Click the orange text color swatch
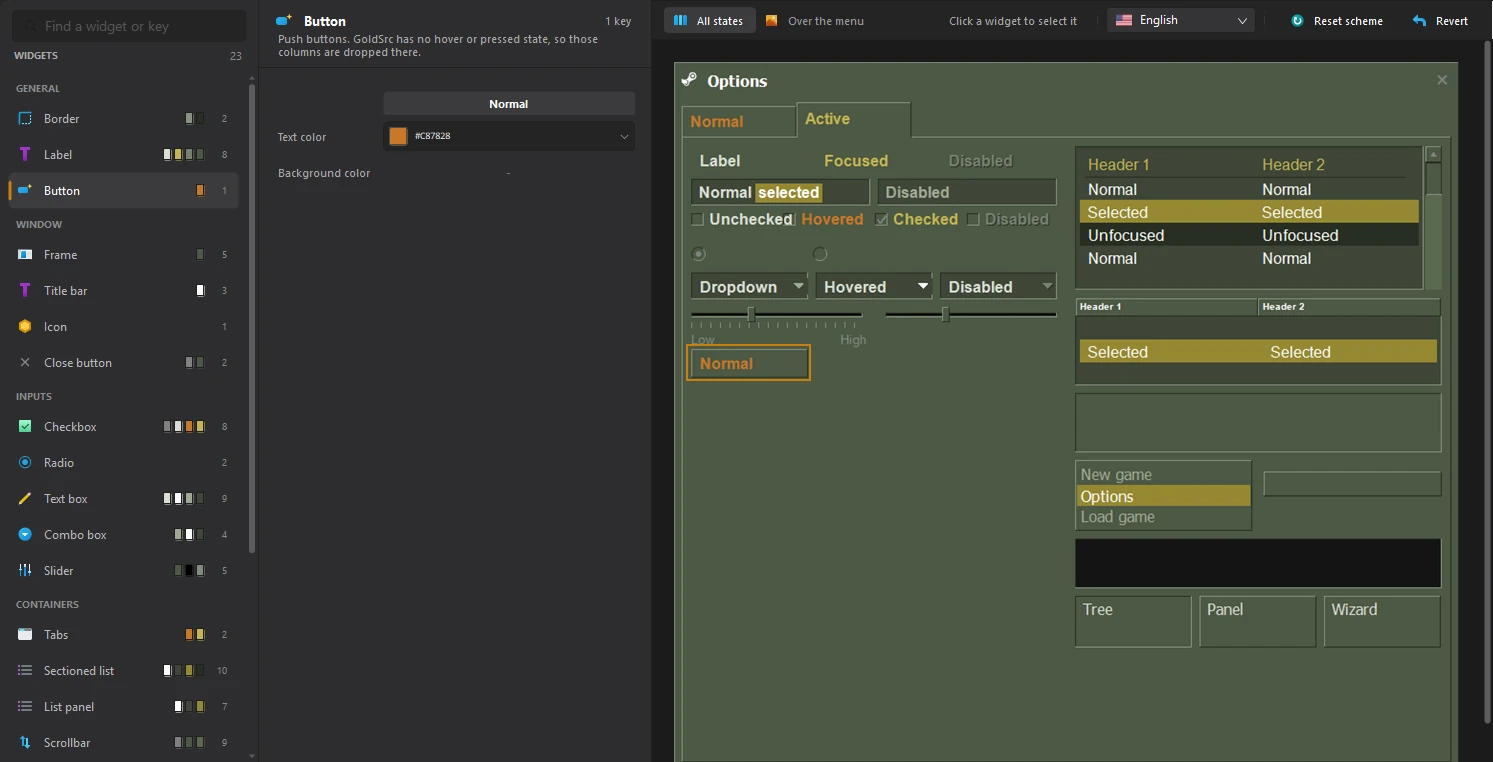Viewport: 1493px width, 762px height. coord(398,136)
